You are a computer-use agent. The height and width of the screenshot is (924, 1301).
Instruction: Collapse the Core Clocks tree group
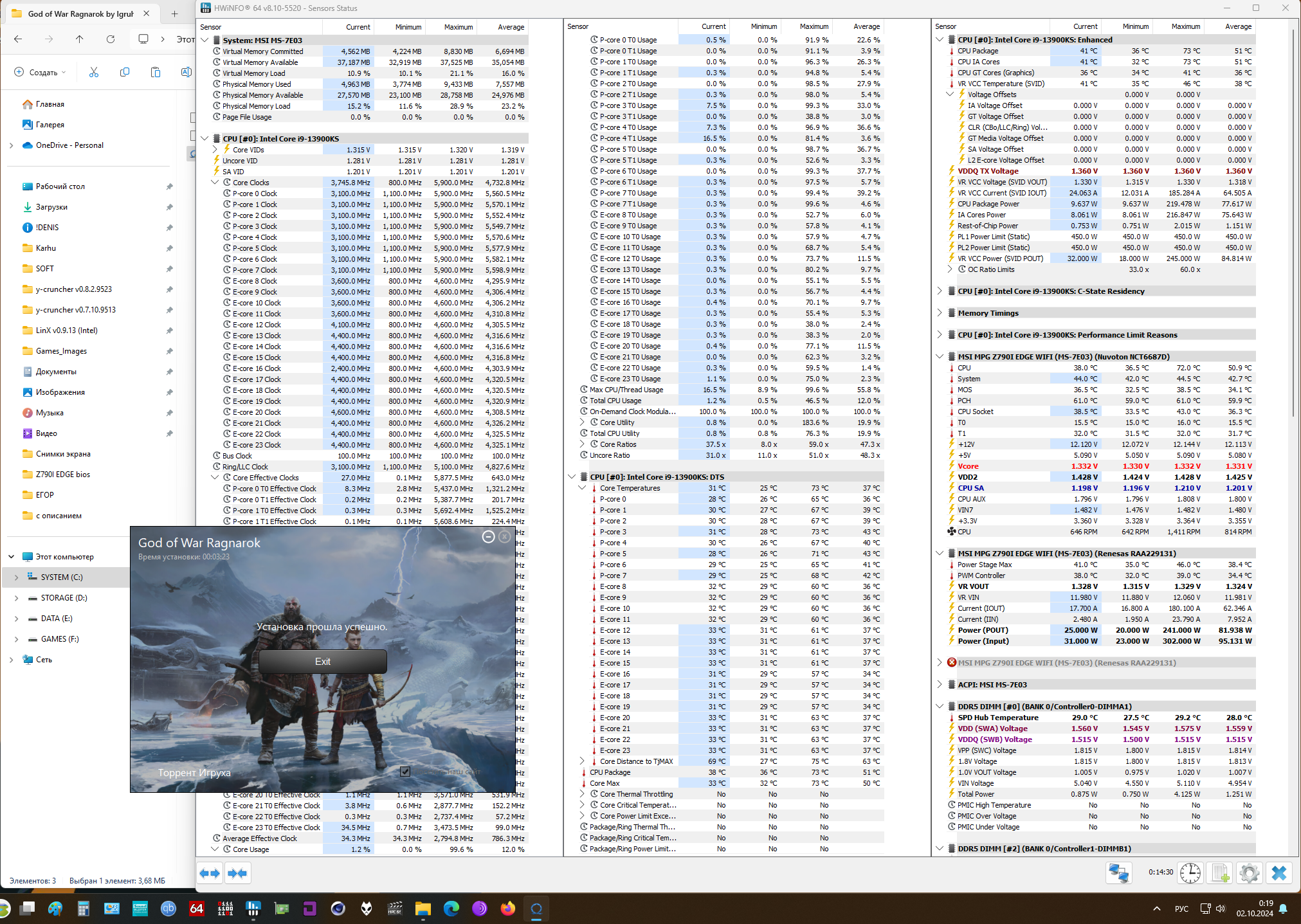215,183
